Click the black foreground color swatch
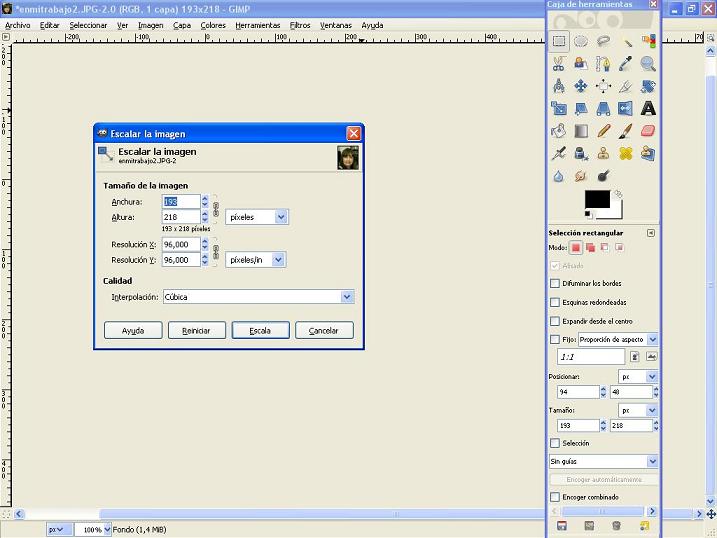Screen dimensions: 717x538 [x=597, y=199]
